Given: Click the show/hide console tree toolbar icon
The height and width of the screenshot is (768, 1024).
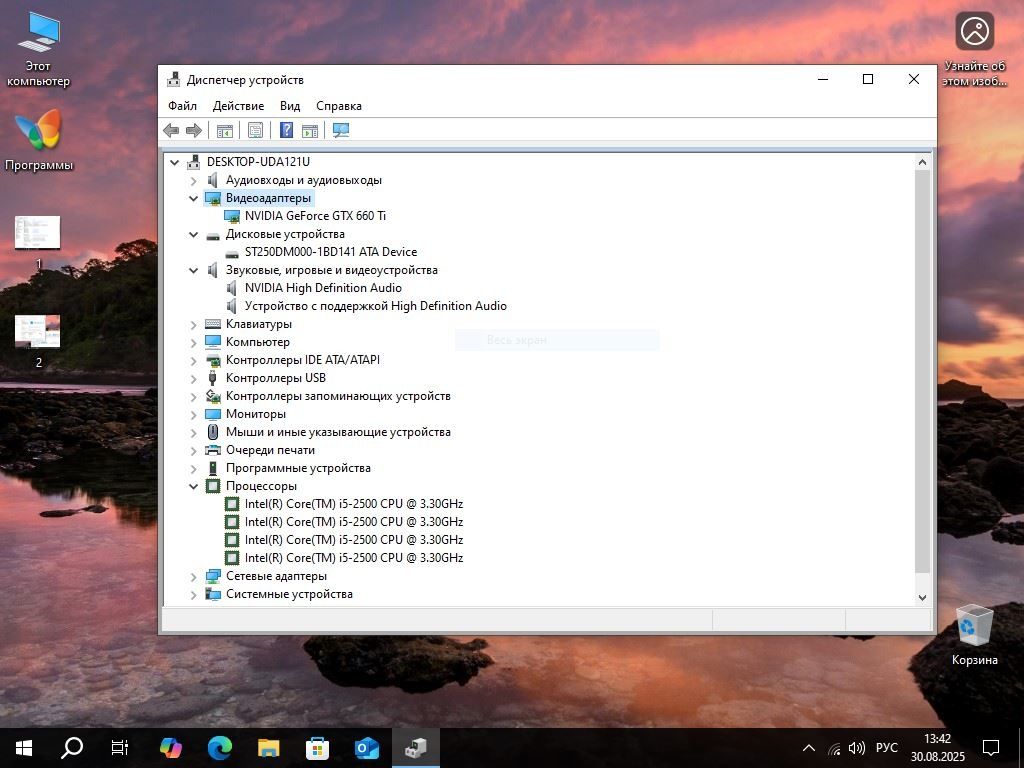Looking at the screenshot, I should coord(225,131).
